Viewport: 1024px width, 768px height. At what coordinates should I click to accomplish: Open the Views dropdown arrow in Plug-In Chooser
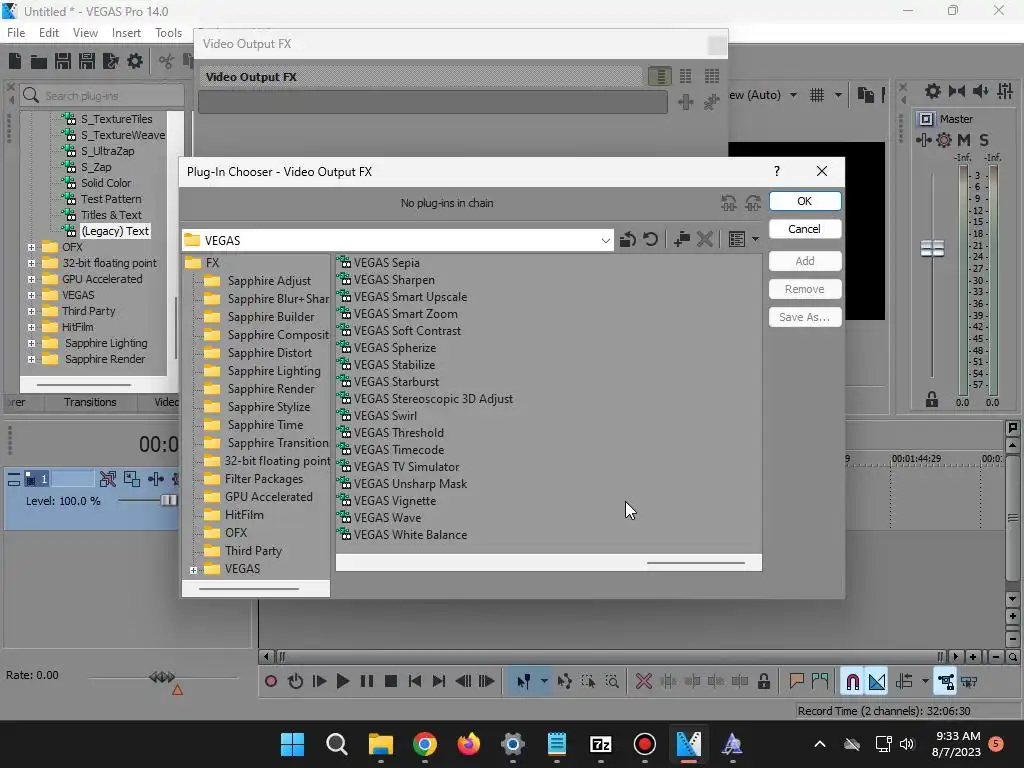756,240
